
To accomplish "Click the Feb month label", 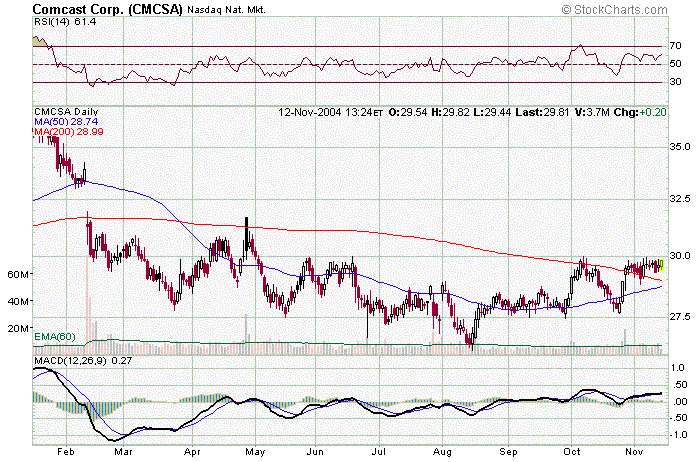I will [x=66, y=452].
